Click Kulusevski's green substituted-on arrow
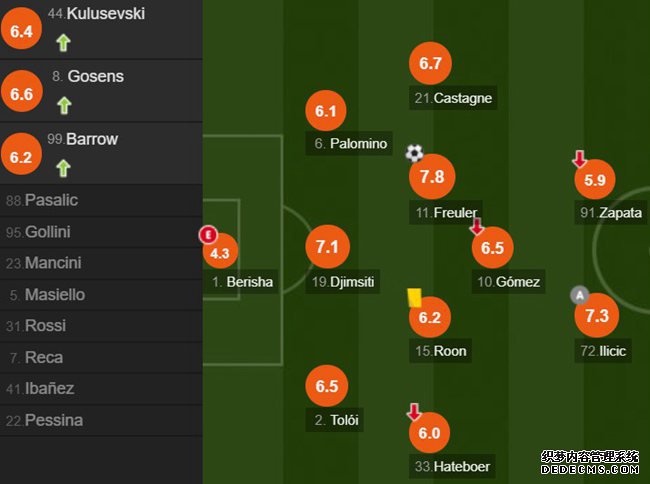The image size is (650, 484). [x=63, y=43]
